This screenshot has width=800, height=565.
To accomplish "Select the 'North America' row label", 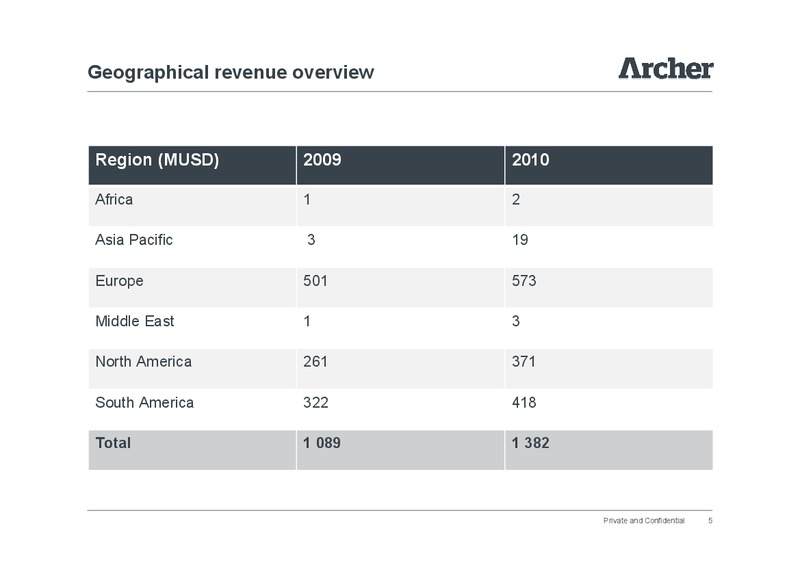I will click(x=143, y=361).
